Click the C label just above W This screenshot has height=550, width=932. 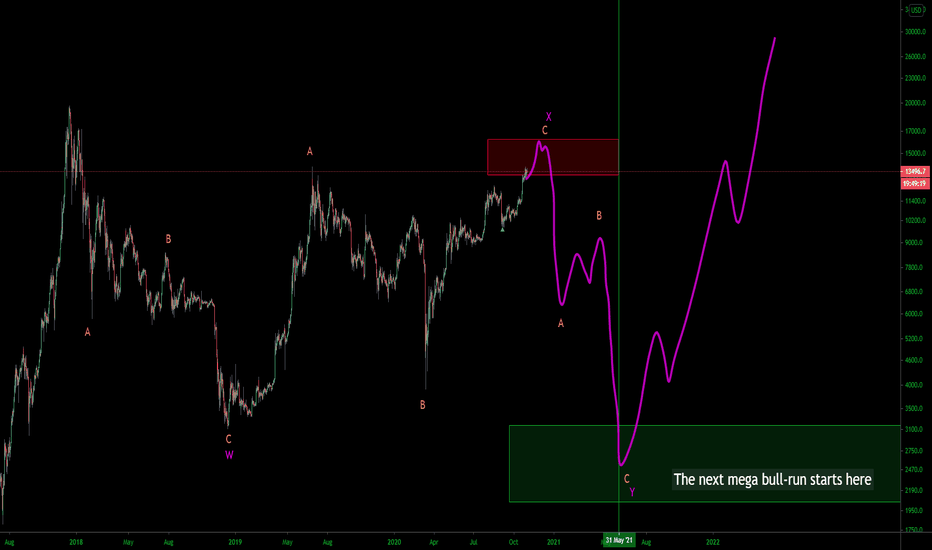[229, 439]
